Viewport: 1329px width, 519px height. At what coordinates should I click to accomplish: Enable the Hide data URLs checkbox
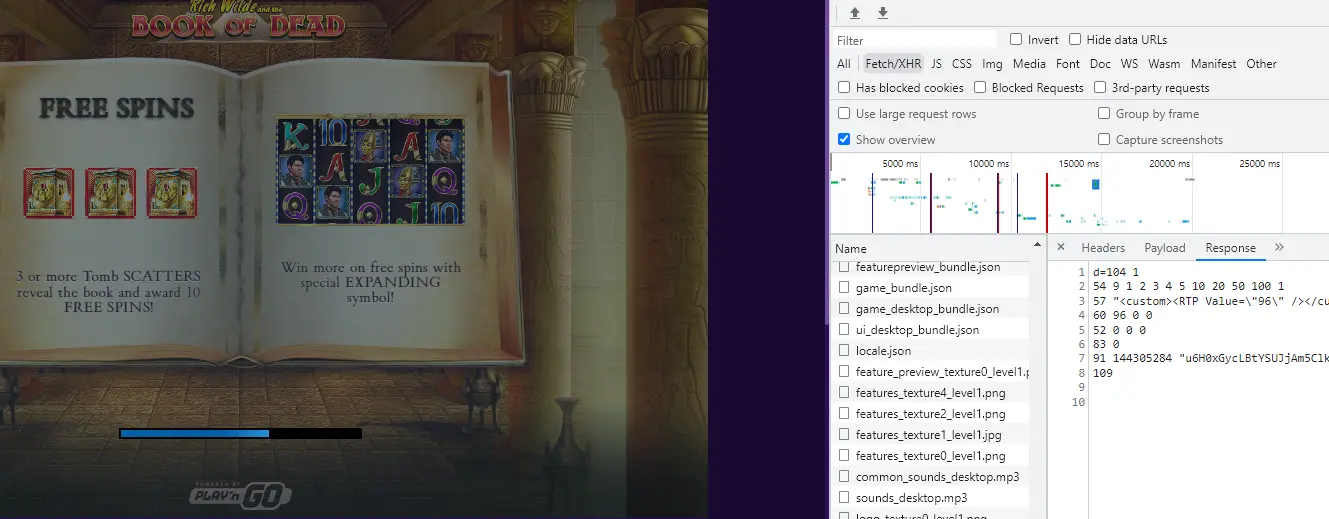click(x=1075, y=40)
